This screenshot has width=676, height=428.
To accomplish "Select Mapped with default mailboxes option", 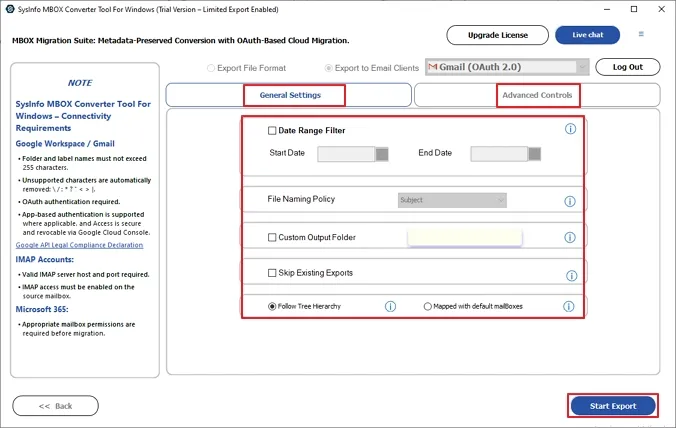I will pos(427,306).
